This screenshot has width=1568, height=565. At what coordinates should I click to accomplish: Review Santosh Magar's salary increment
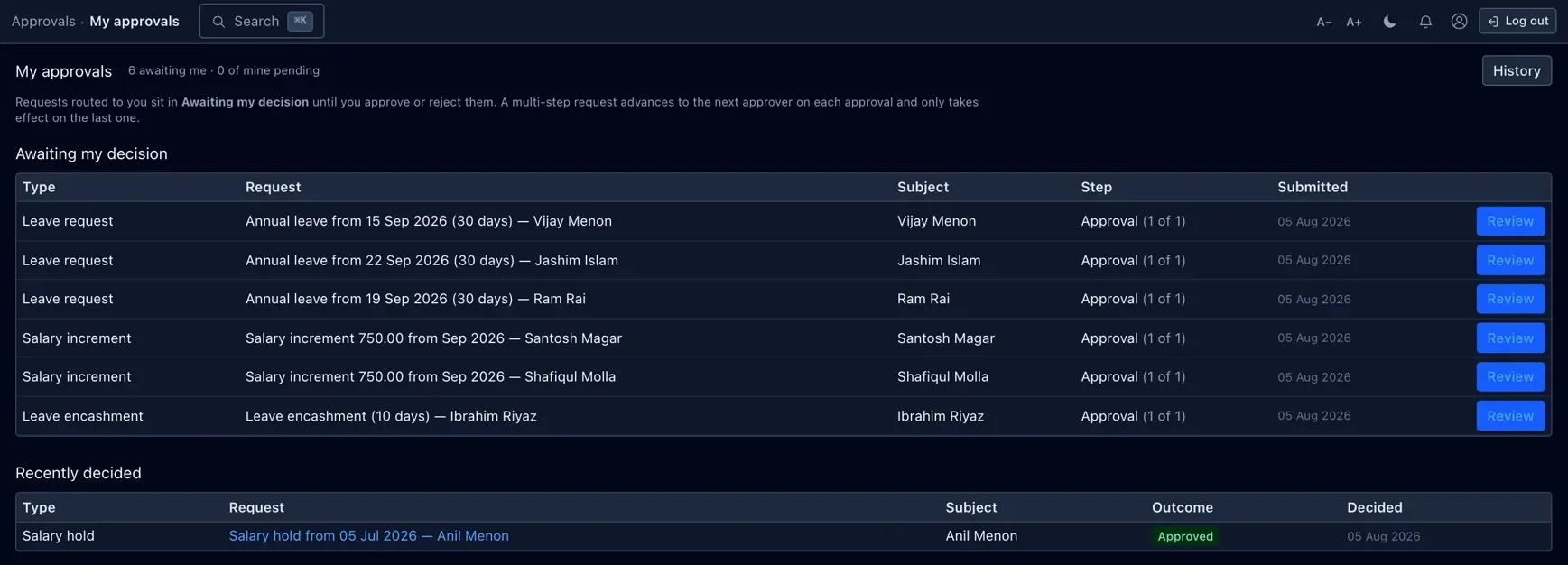(1510, 338)
